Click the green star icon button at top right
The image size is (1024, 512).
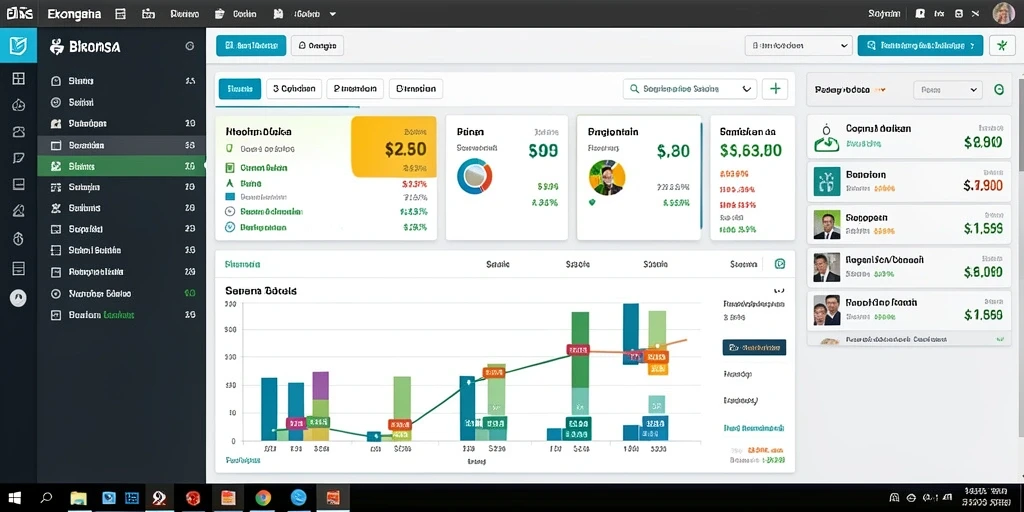(1002, 45)
